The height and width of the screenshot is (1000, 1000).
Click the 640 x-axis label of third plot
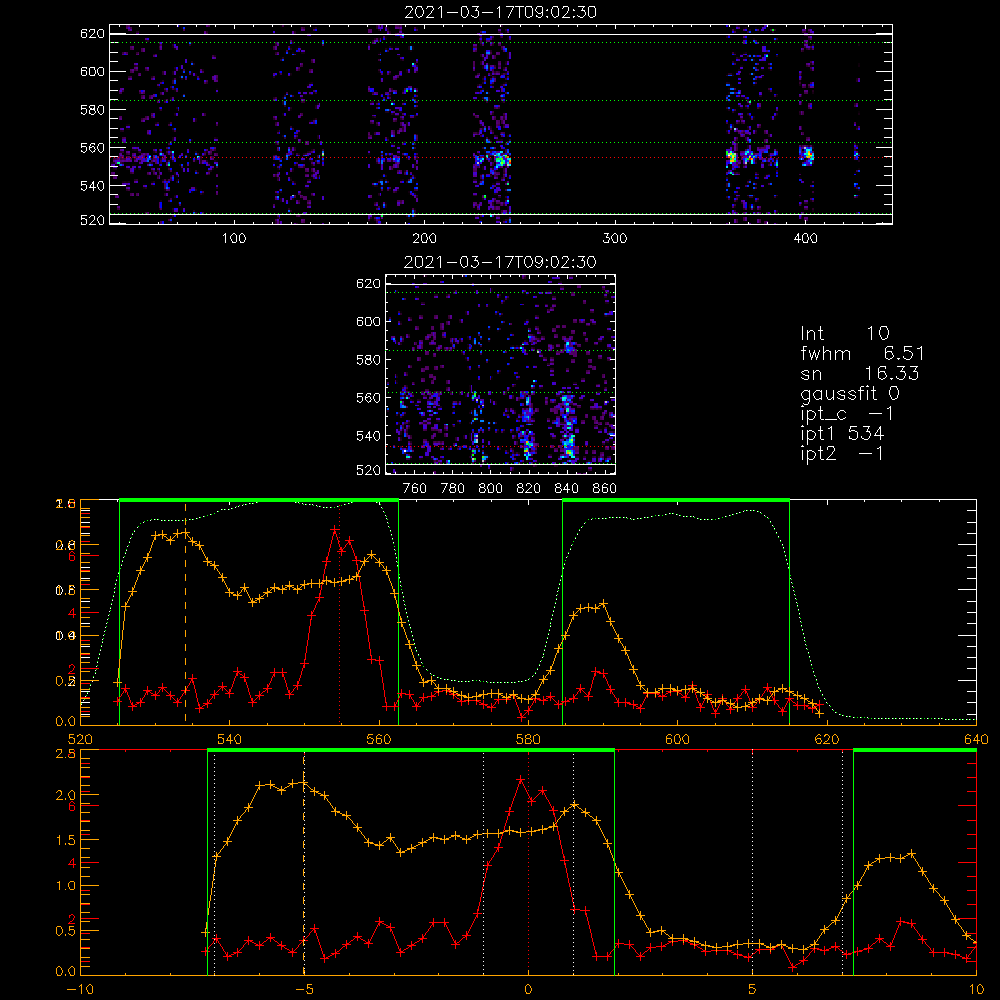tap(976, 740)
